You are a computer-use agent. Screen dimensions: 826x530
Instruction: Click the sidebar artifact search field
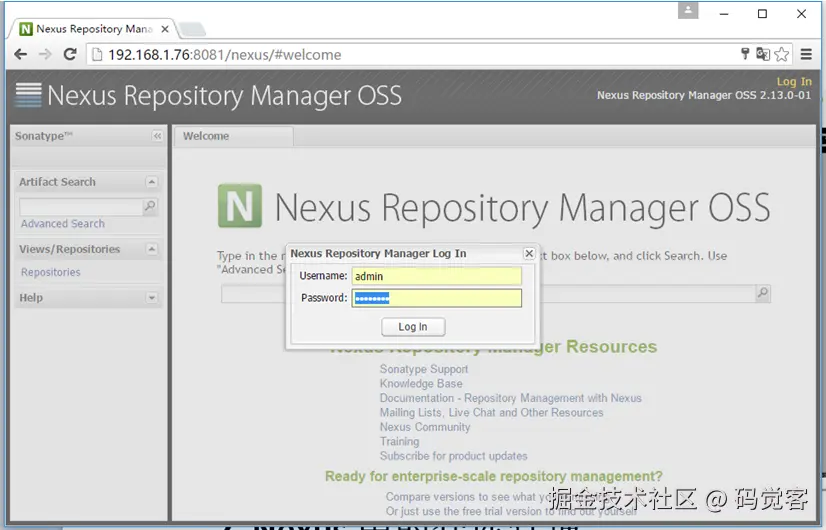[x=81, y=207]
